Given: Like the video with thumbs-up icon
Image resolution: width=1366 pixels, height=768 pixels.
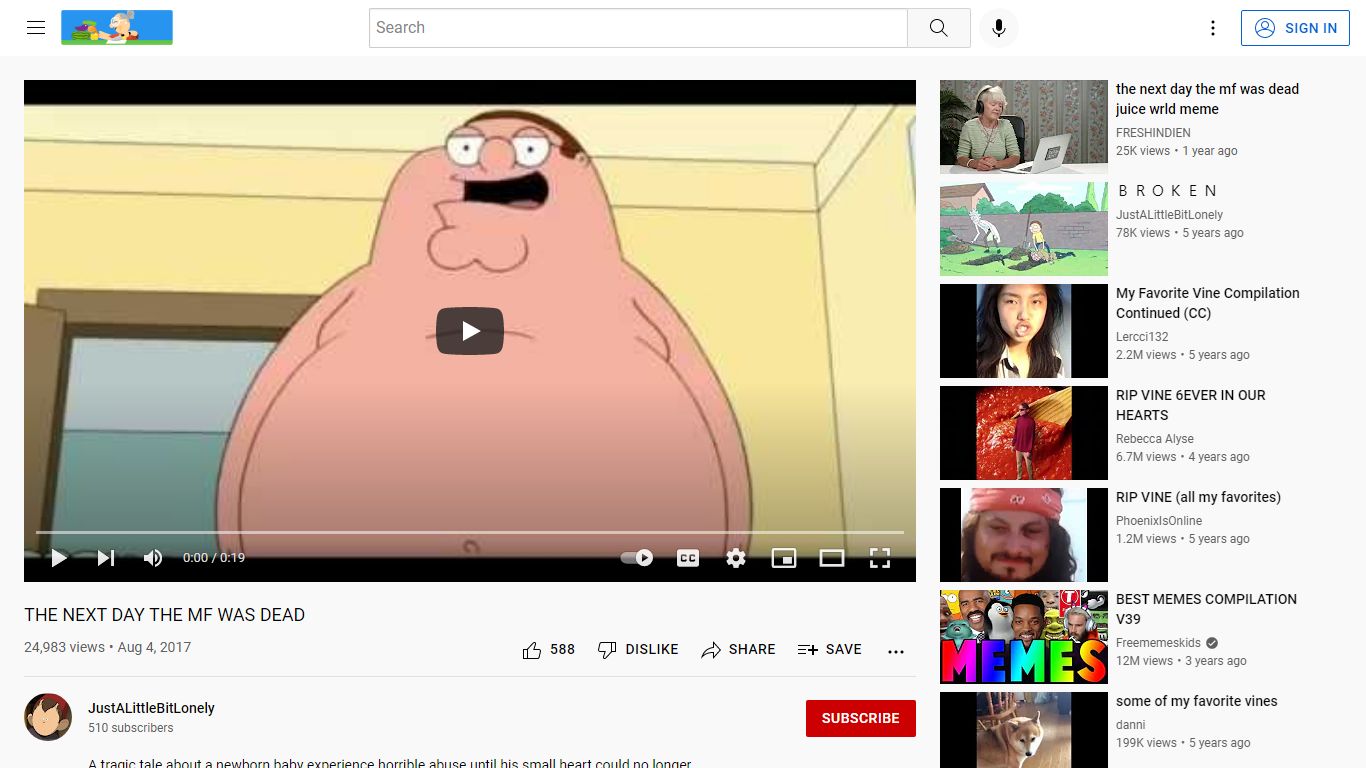Looking at the screenshot, I should 532,650.
